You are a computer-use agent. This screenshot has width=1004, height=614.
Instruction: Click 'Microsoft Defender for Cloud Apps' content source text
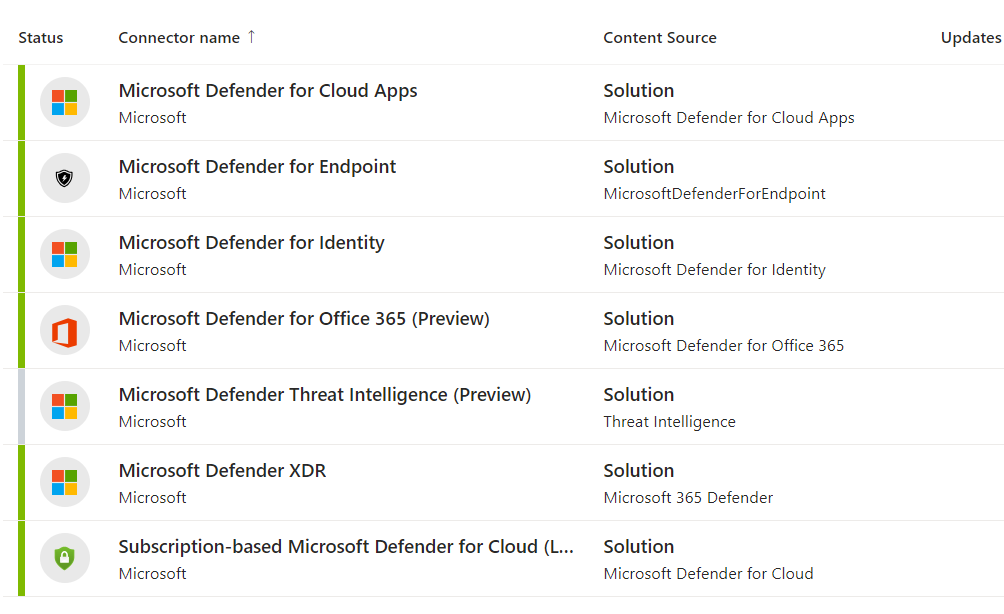click(x=729, y=118)
